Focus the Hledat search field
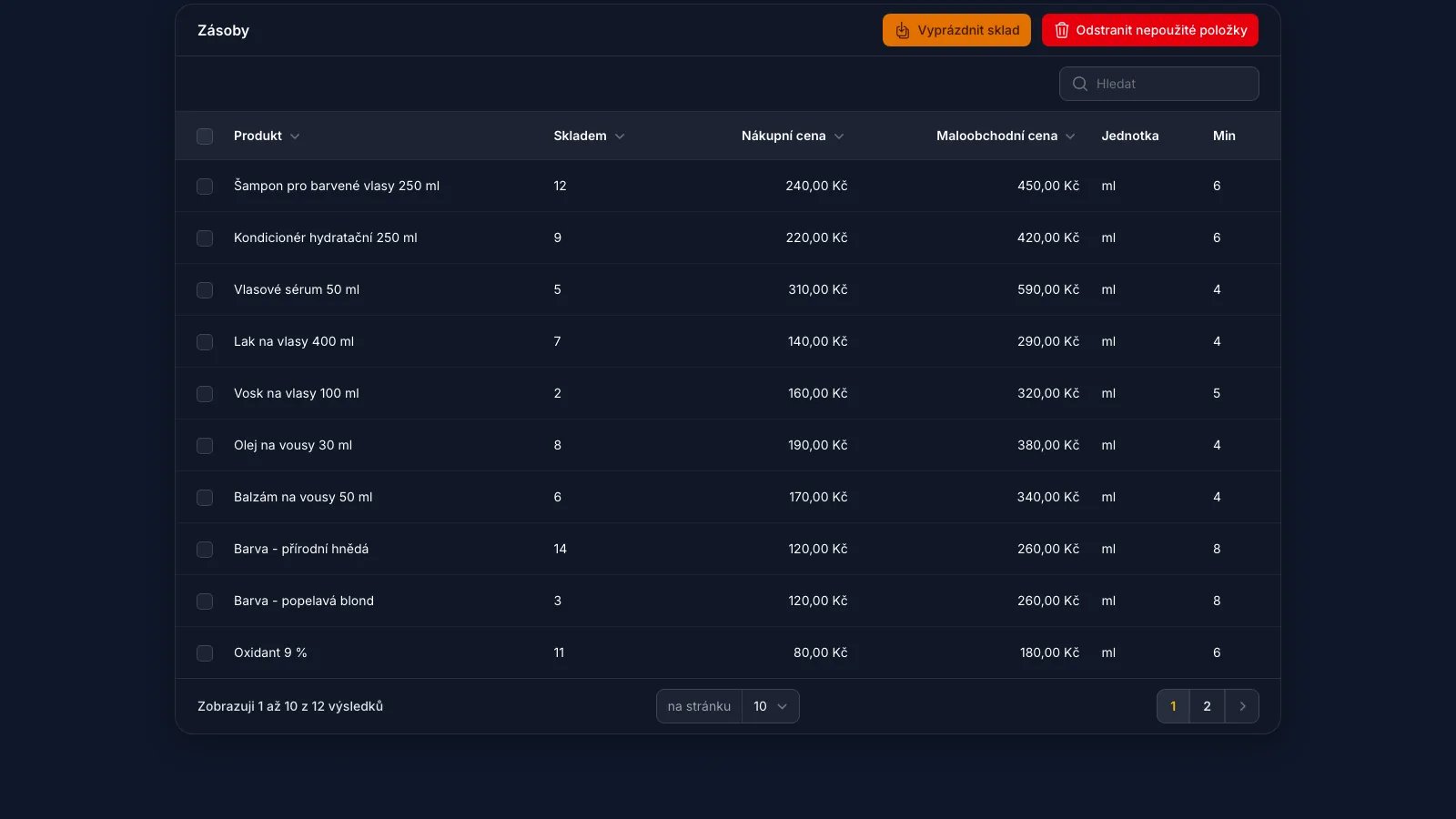 click(1159, 84)
